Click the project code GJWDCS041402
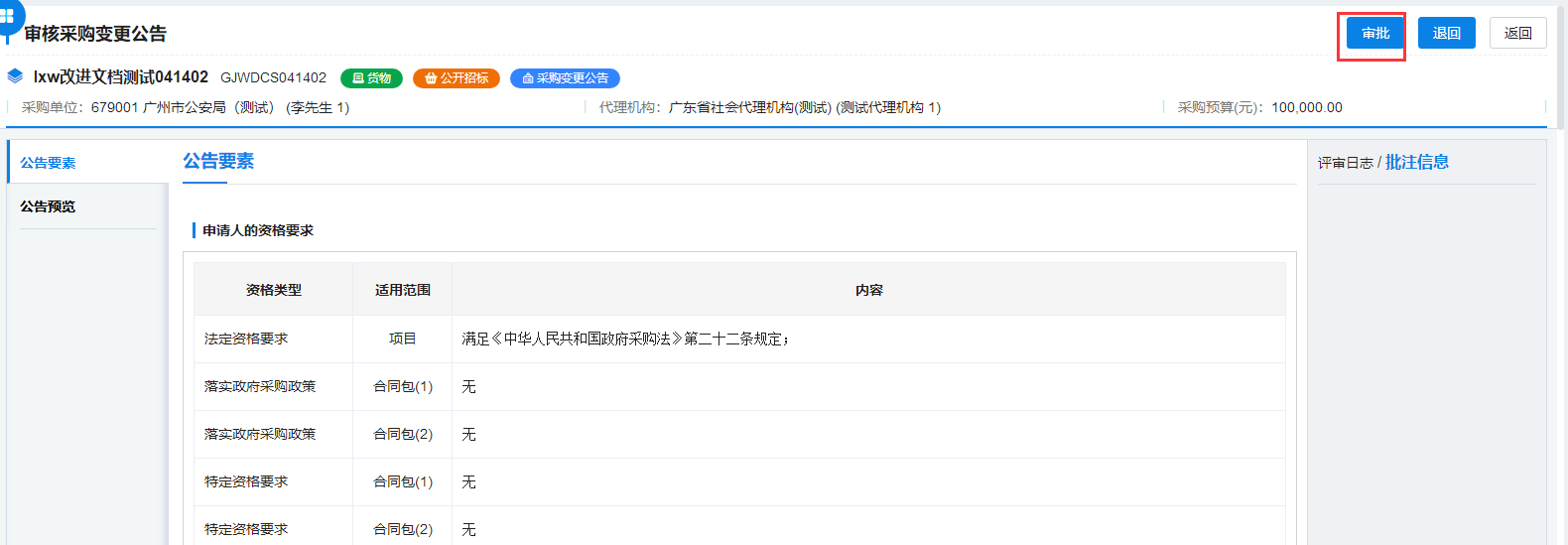The width and height of the screenshot is (1568, 545). pos(273,77)
